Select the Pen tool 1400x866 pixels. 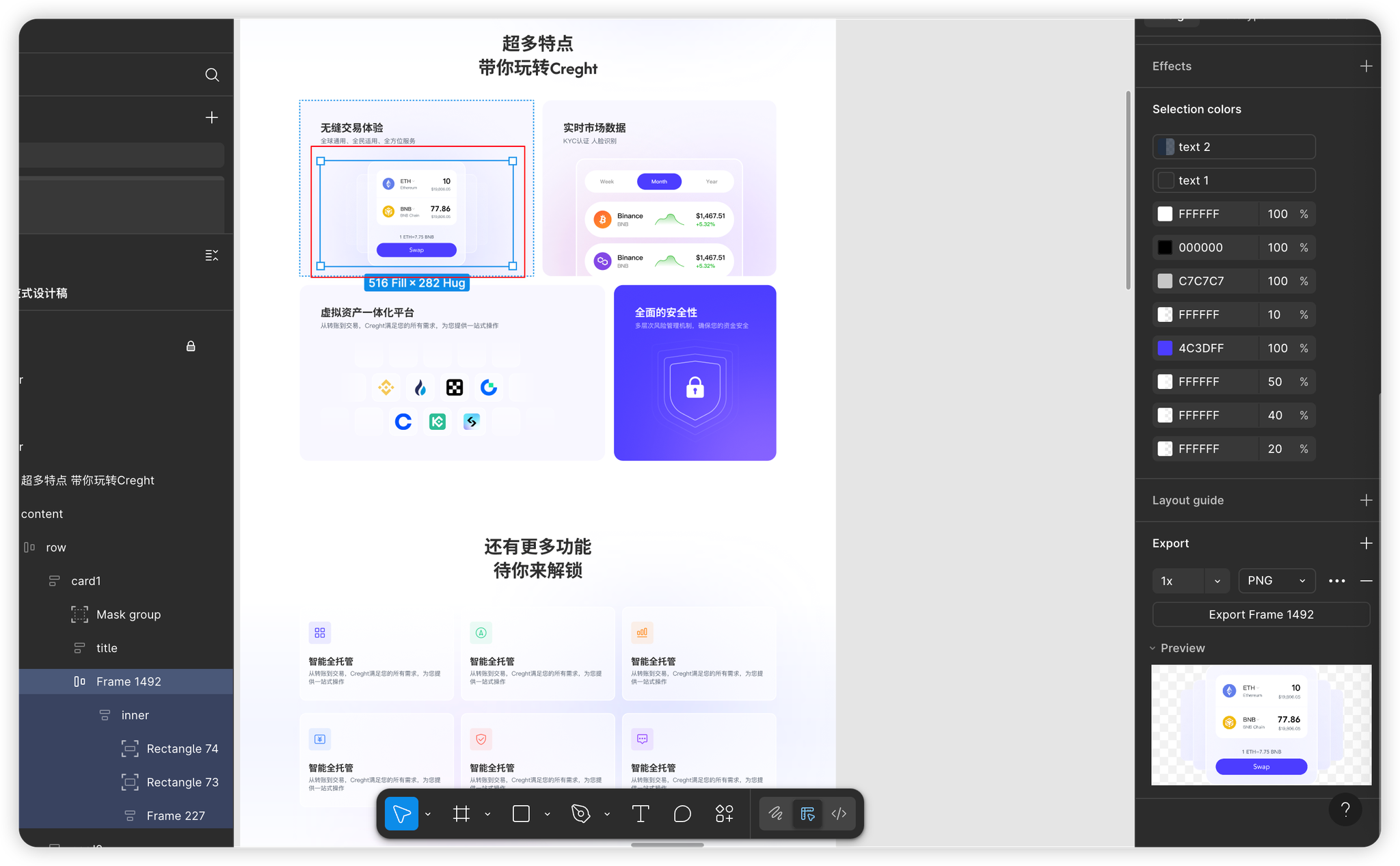coord(580,813)
